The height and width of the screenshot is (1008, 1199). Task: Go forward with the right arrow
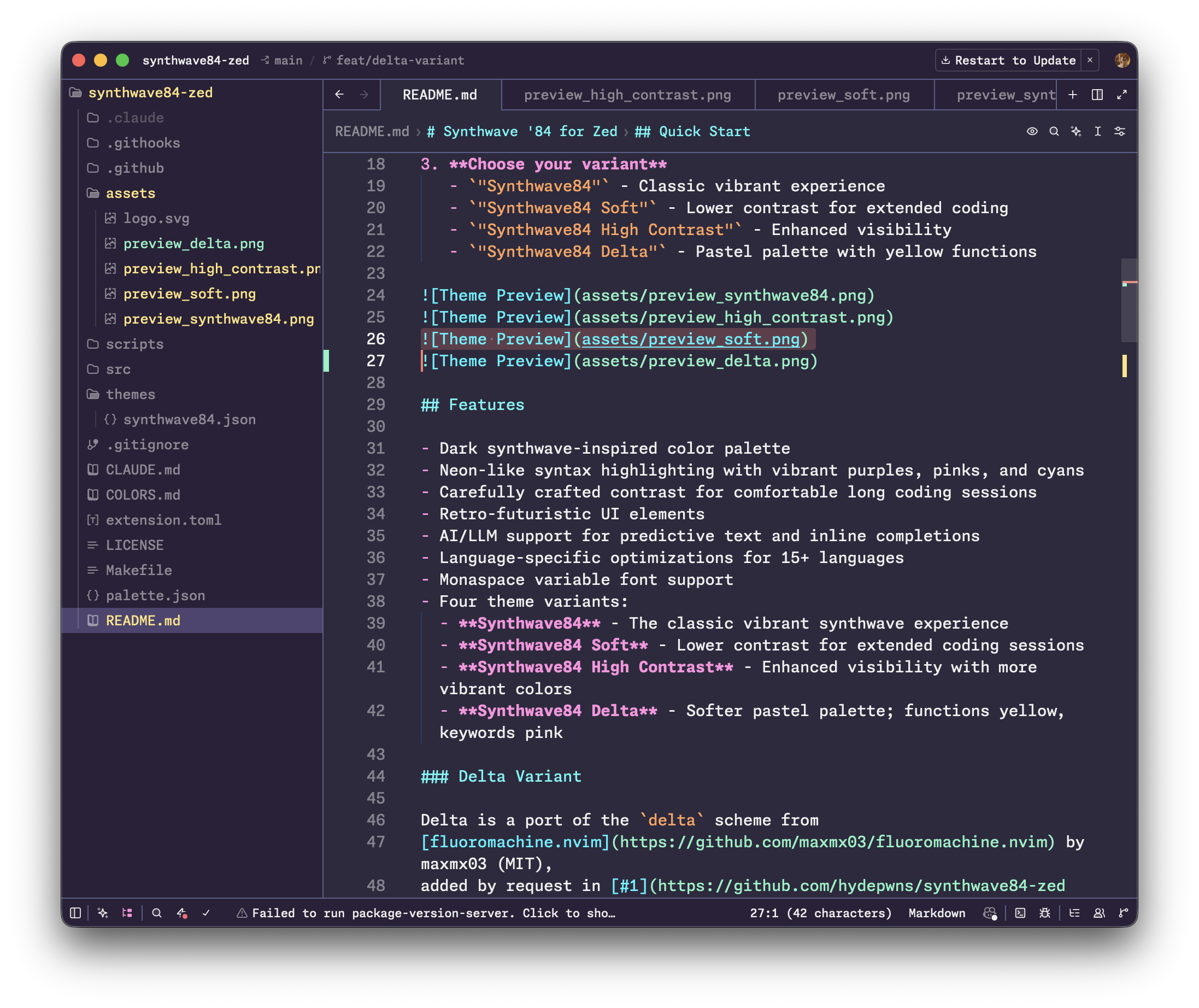click(364, 94)
